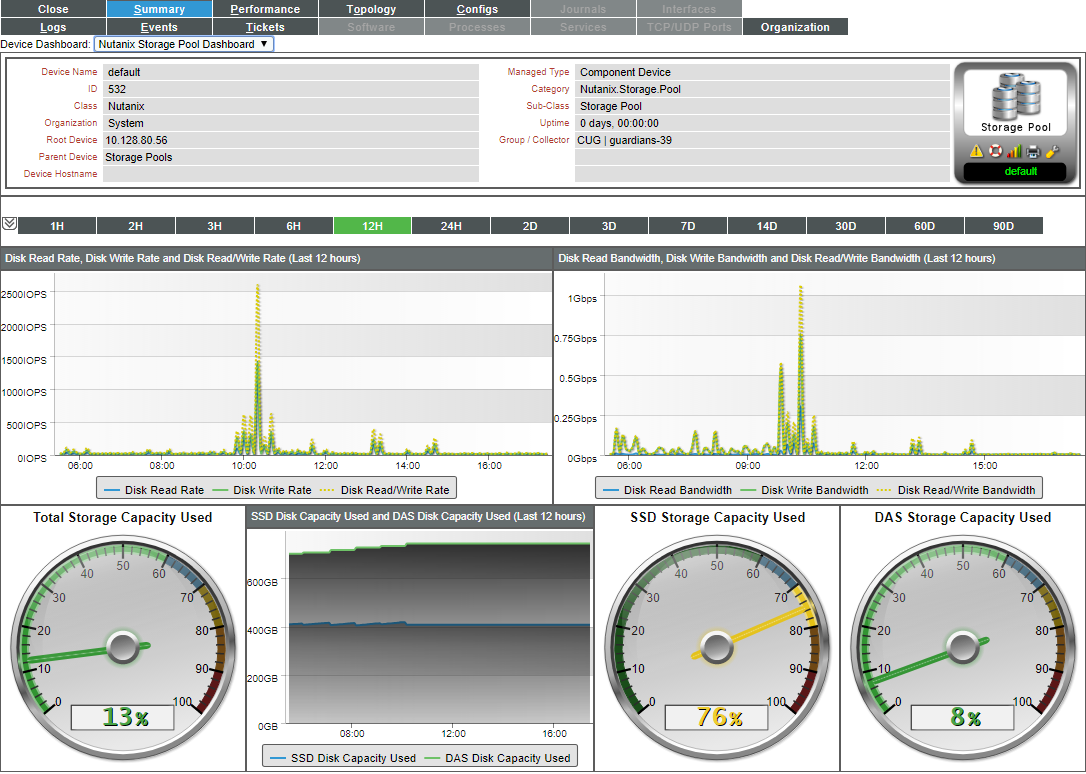1086x774 pixels.
Task: Click the Storage Pool disk stack image
Action: tap(1015, 97)
